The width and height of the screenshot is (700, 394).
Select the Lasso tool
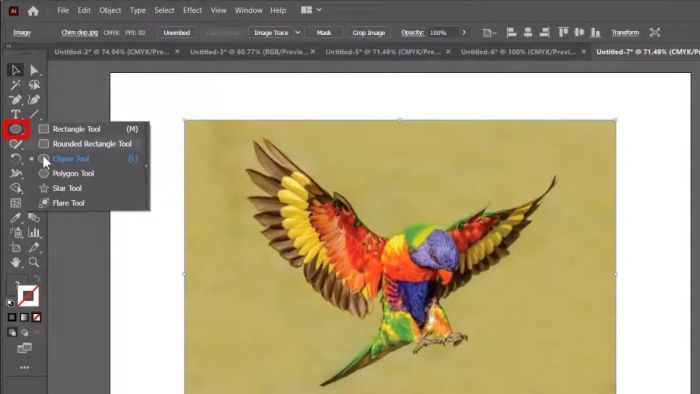click(34, 85)
